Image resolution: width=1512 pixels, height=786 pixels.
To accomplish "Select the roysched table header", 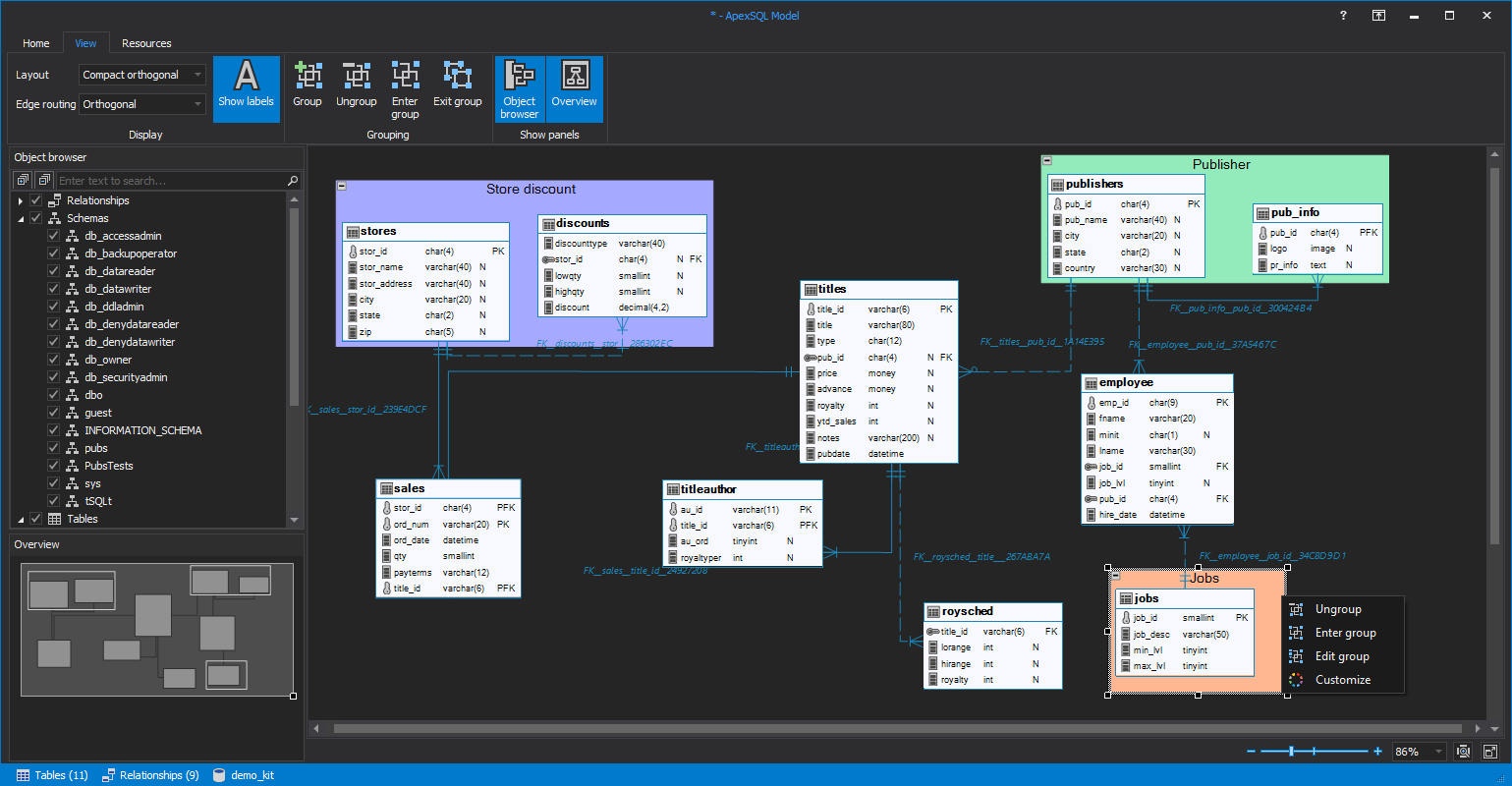I will (x=993, y=611).
